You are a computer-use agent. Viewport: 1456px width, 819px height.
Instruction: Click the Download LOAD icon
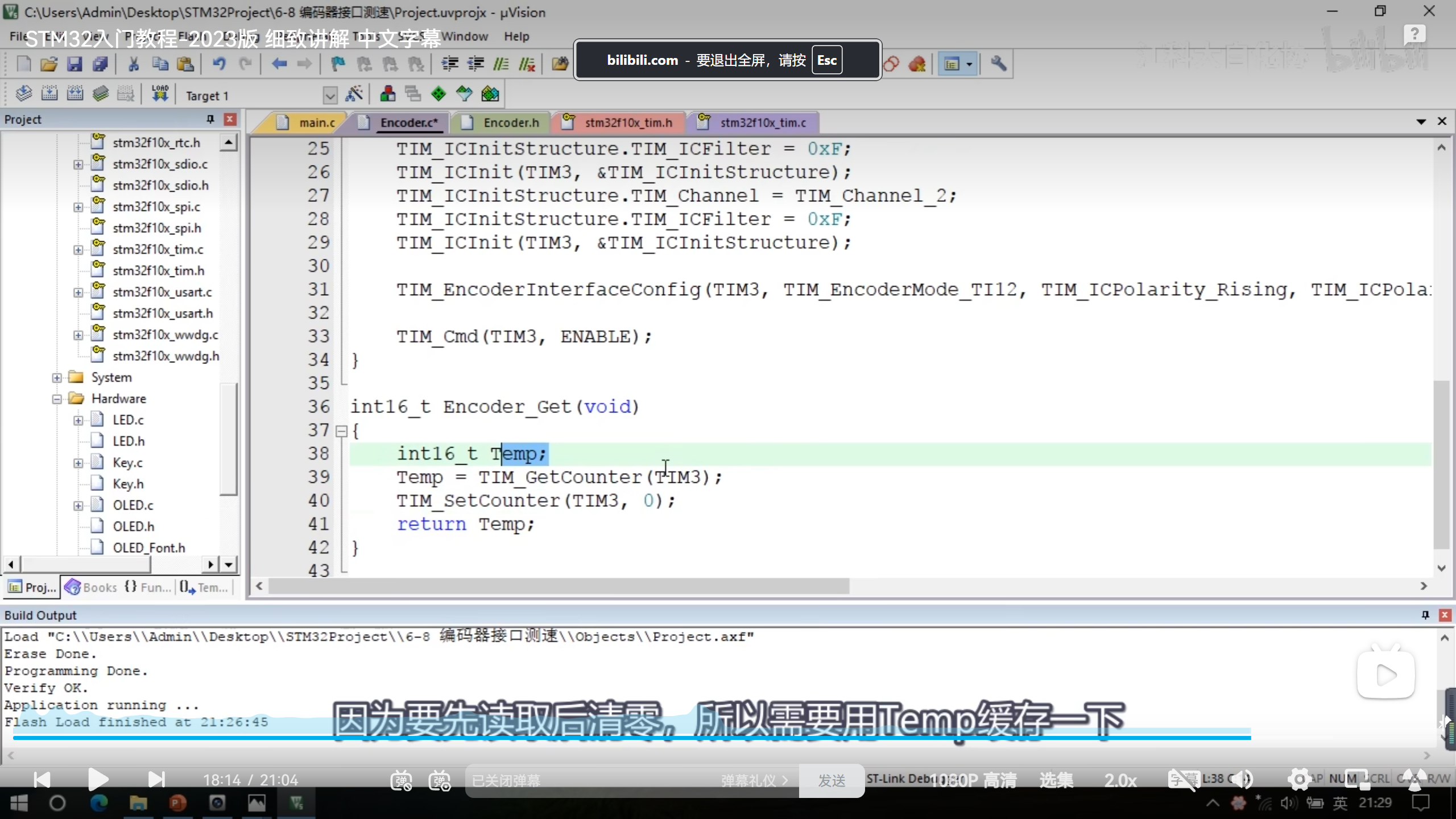[x=160, y=94]
